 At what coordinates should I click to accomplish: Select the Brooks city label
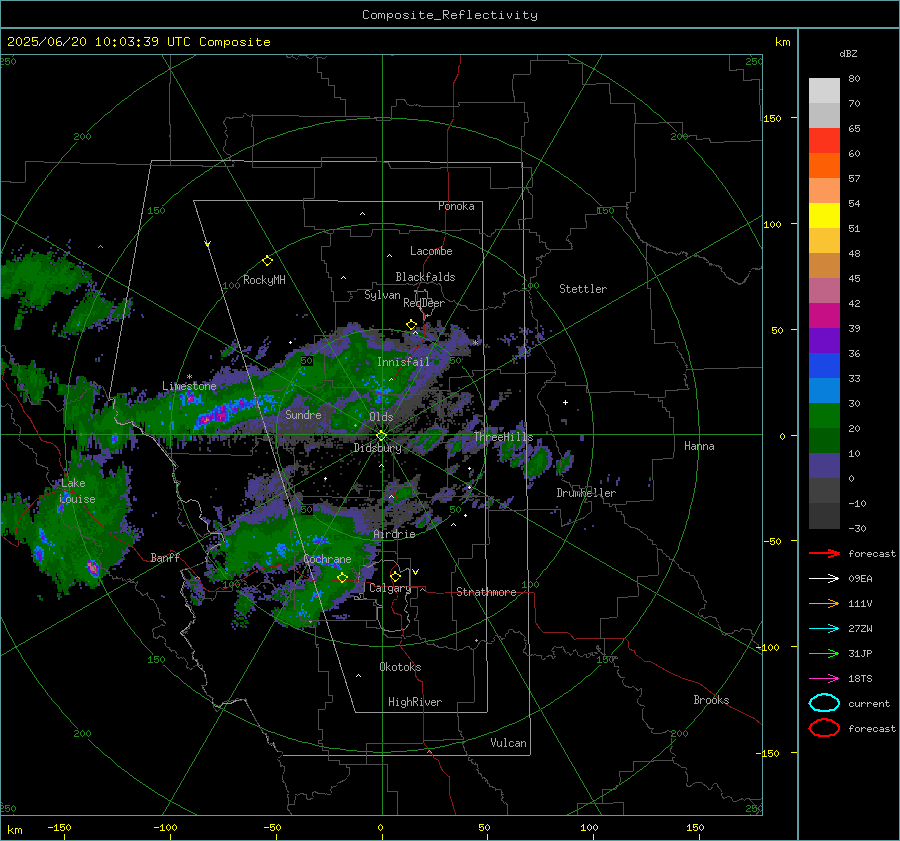[x=711, y=700]
